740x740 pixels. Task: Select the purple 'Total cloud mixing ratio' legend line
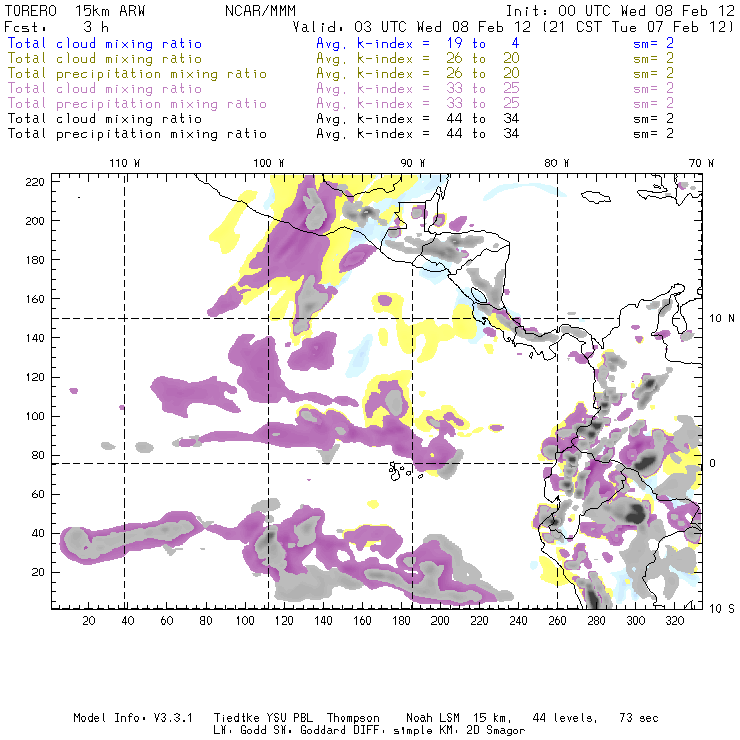pos(105,89)
